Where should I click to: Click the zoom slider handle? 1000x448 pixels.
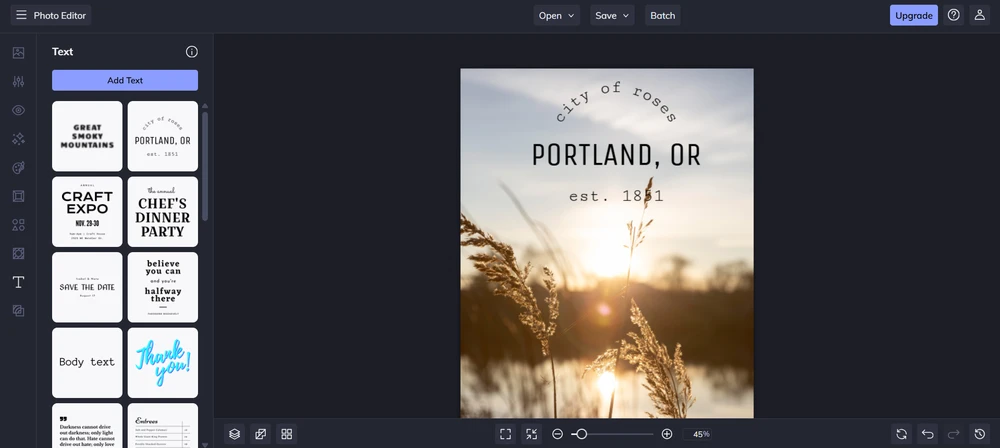tap(580, 434)
